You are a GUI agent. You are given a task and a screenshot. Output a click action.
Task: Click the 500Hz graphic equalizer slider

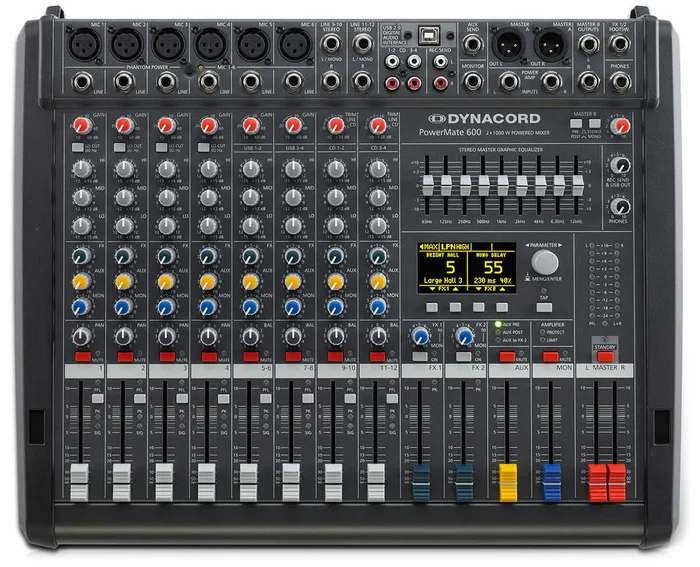[484, 186]
